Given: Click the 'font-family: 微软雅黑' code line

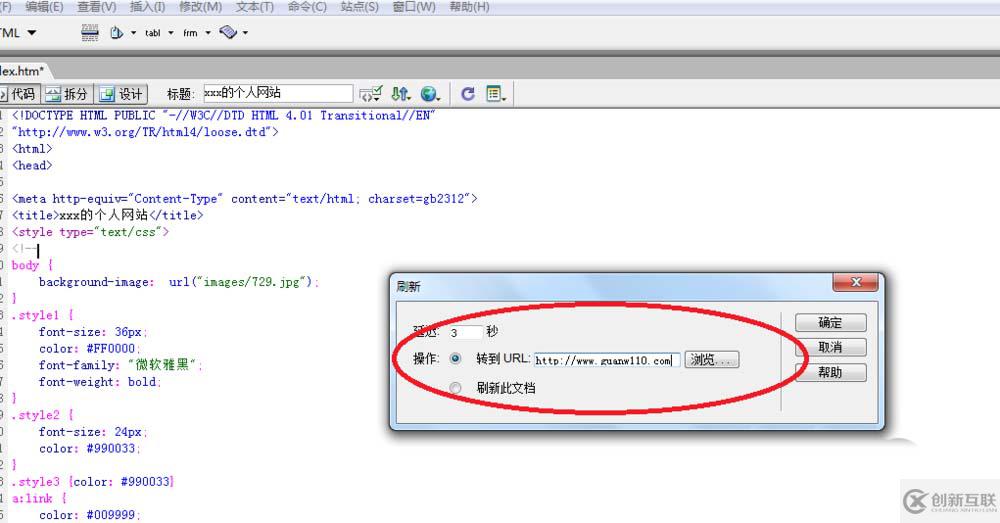Looking at the screenshot, I should click(x=121, y=365).
